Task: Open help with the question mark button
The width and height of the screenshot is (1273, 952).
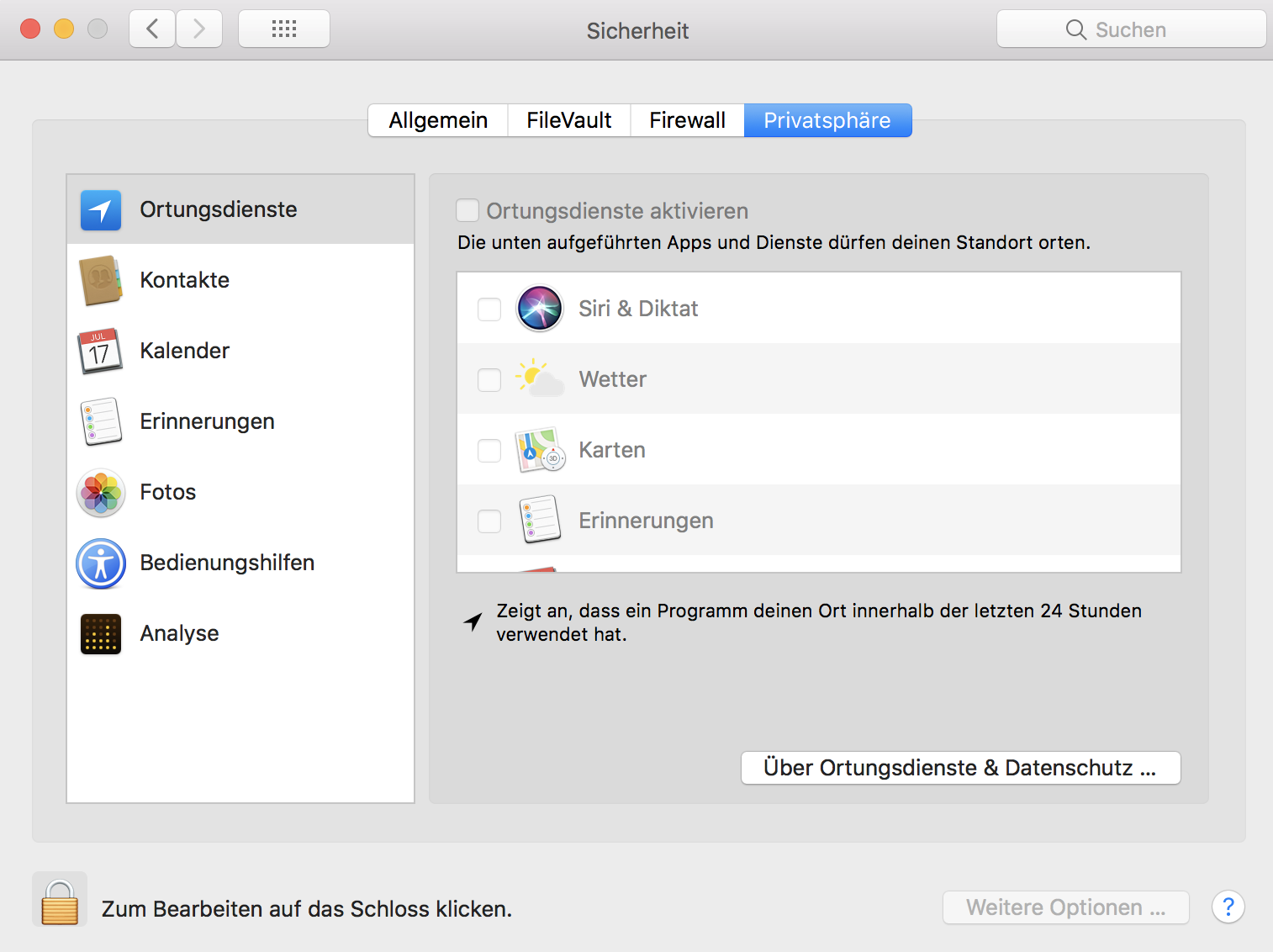Action: click(1228, 907)
